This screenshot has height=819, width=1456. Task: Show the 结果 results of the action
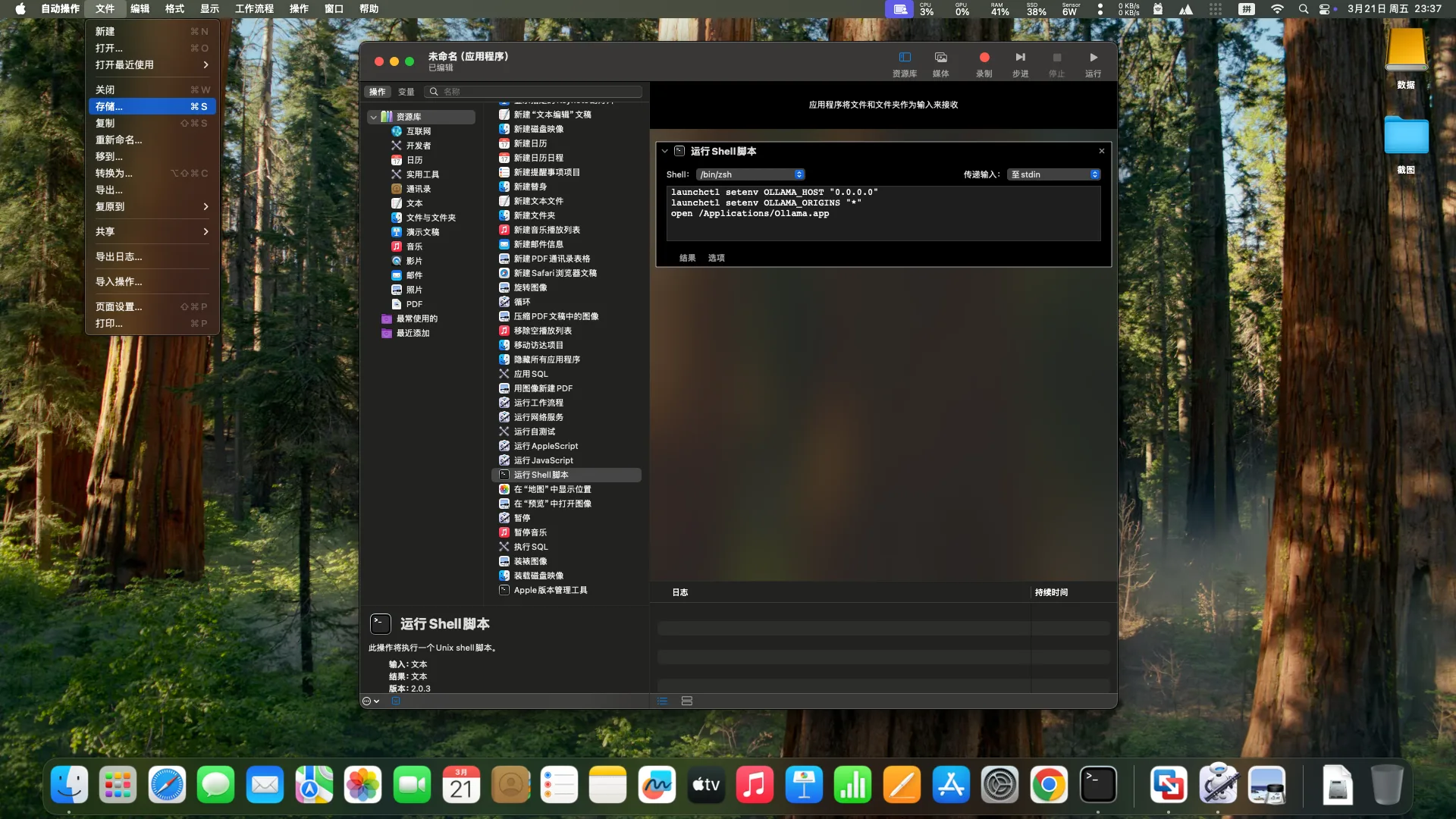point(688,258)
